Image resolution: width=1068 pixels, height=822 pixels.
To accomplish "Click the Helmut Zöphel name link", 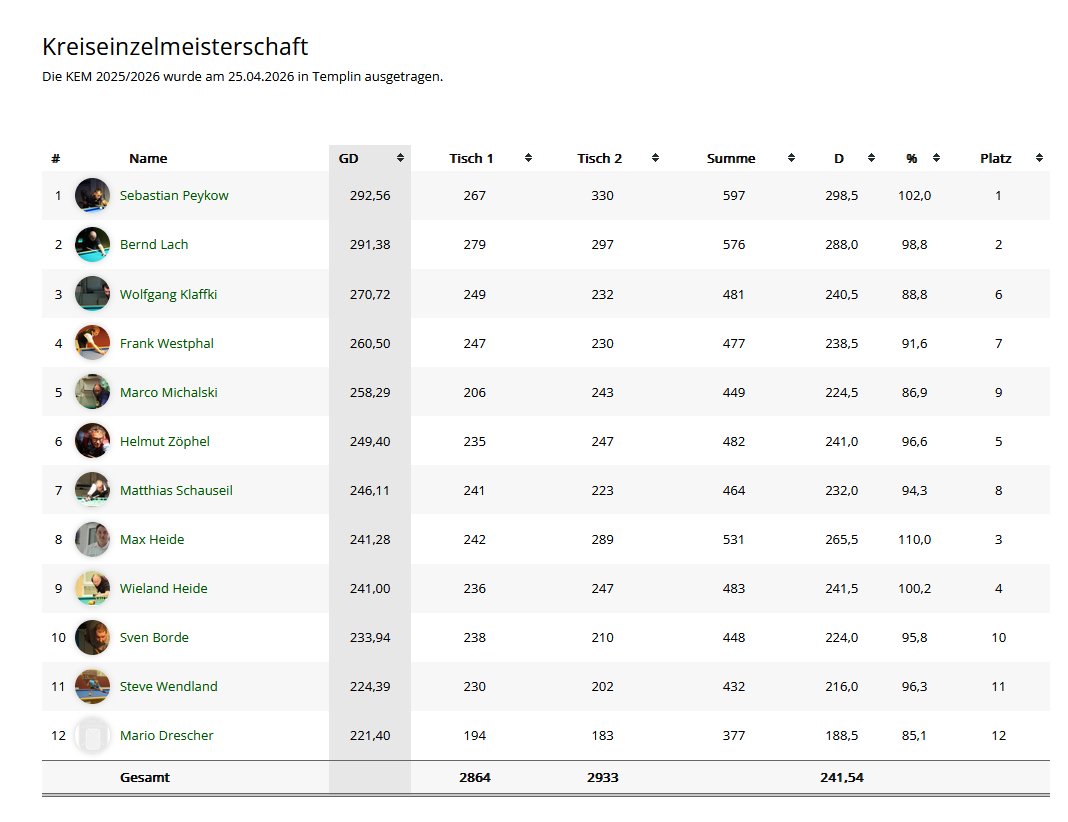I will pyautogui.click(x=164, y=441).
